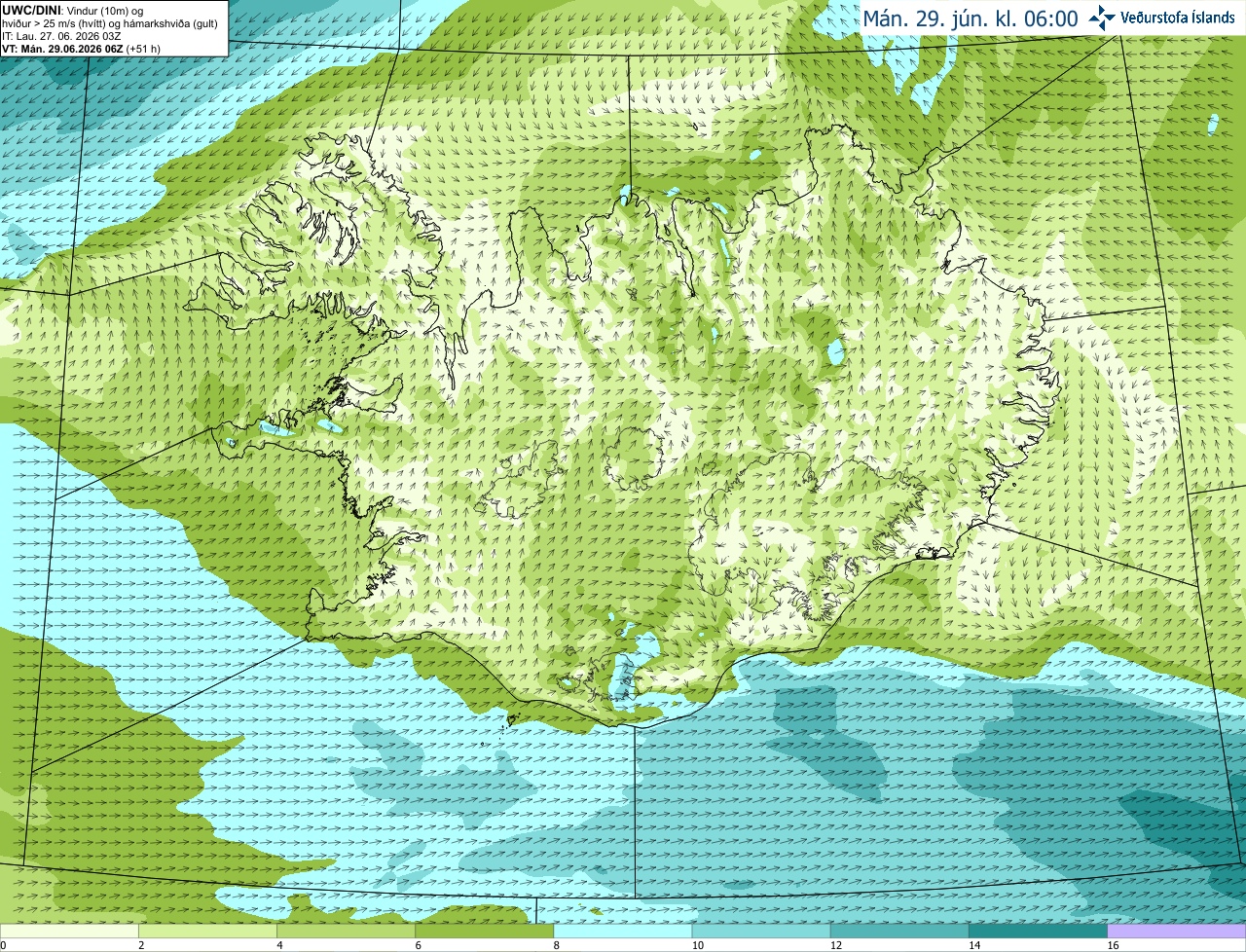Pick the pale yellow 0–2 legend swatch
Screen dimensions: 1246x952
(x=69, y=932)
